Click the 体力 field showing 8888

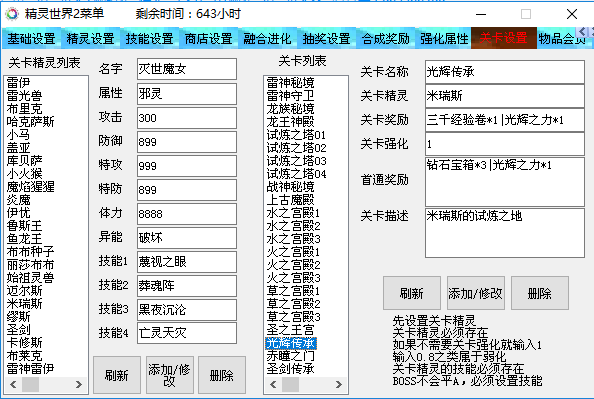point(187,214)
